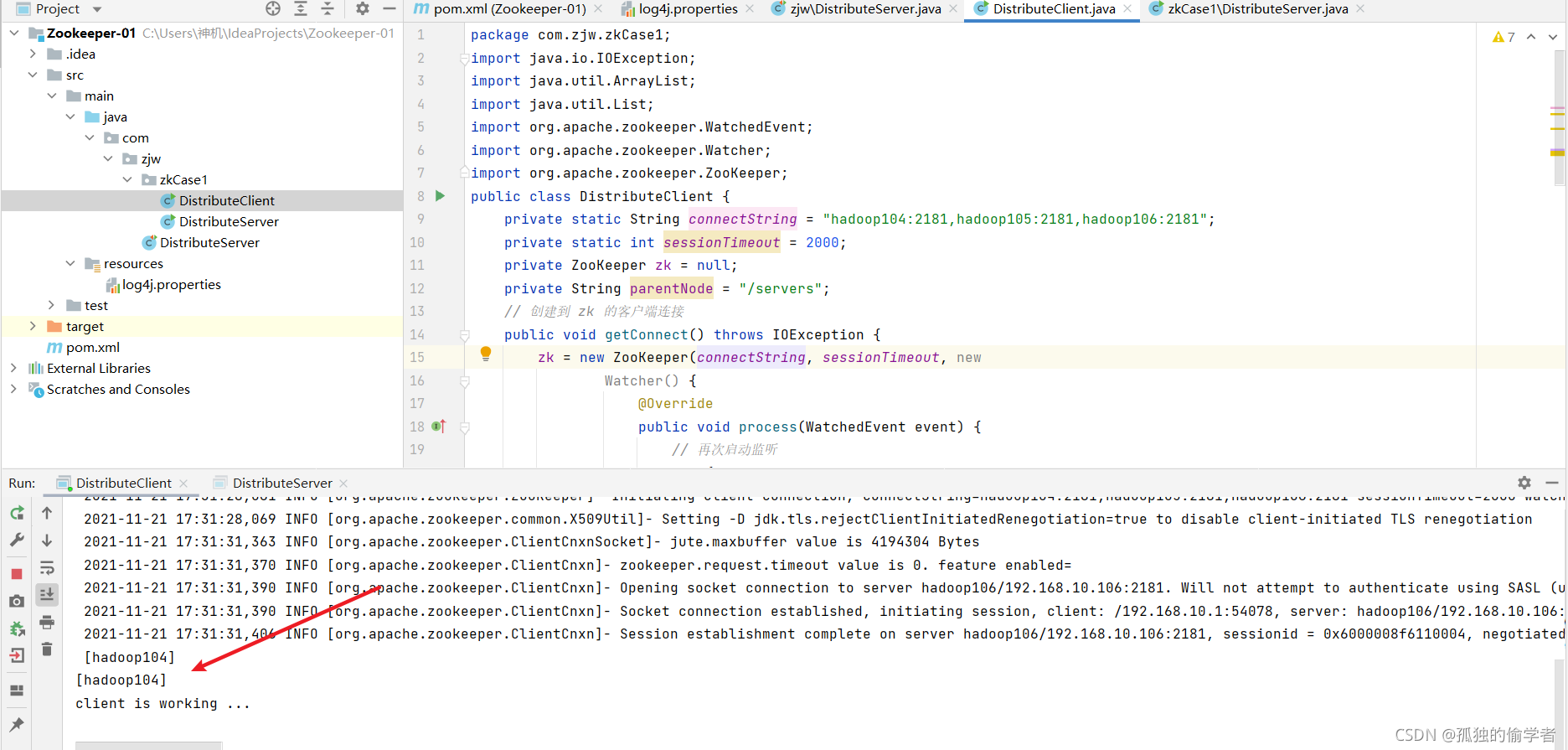Clear all console output with the trash icon

click(x=47, y=649)
